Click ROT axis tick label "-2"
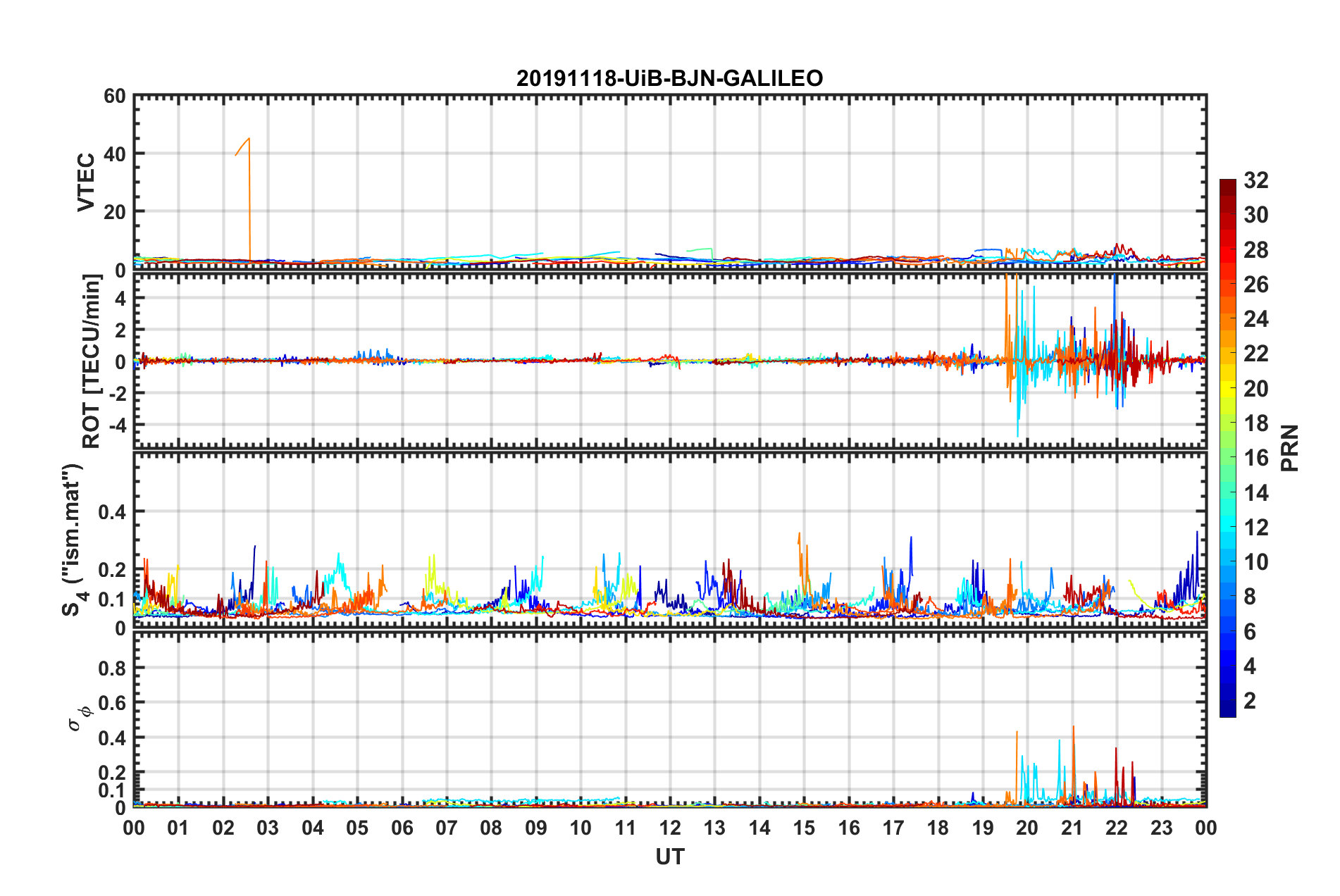This screenshot has width=1340, height=896. [x=117, y=392]
